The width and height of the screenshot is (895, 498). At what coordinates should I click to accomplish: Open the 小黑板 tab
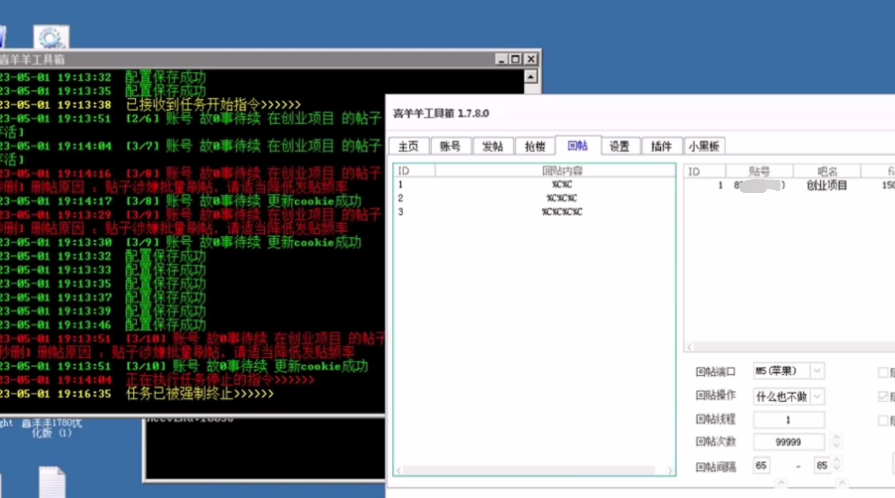pos(705,146)
